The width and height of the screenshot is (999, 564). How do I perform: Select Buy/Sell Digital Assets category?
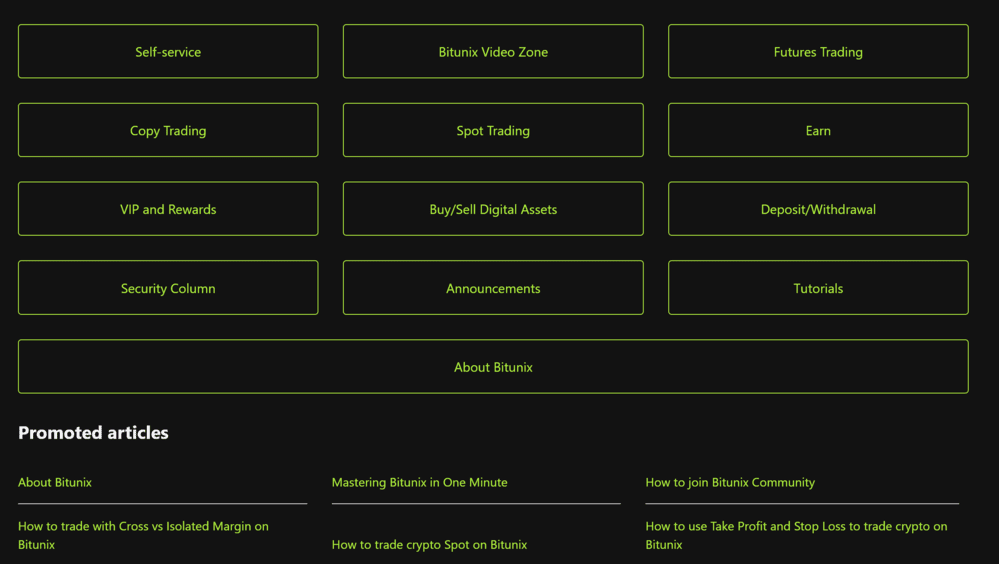[x=493, y=210]
